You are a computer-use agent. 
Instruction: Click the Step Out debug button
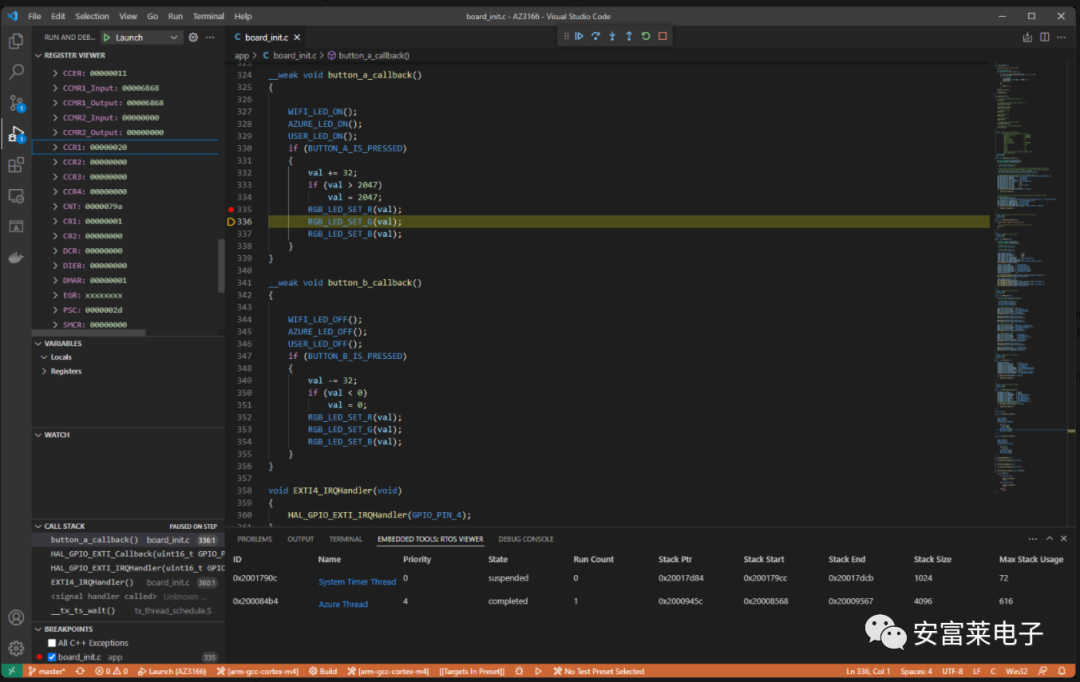click(629, 37)
